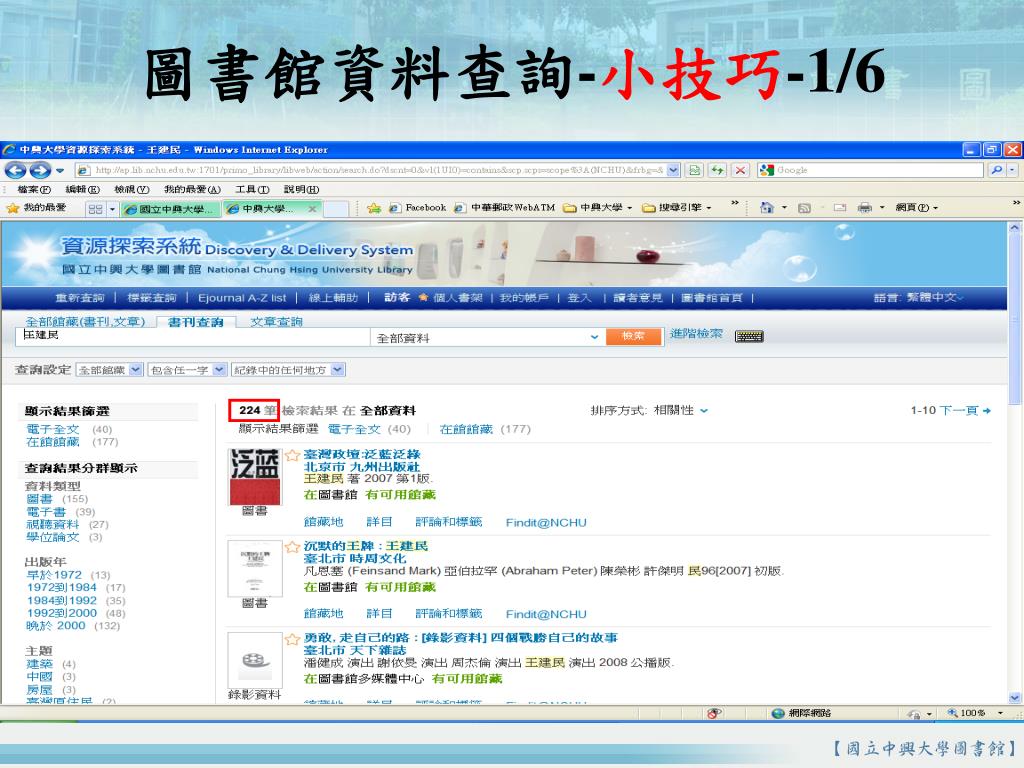Open the Facebook favorites bar link

(418, 208)
